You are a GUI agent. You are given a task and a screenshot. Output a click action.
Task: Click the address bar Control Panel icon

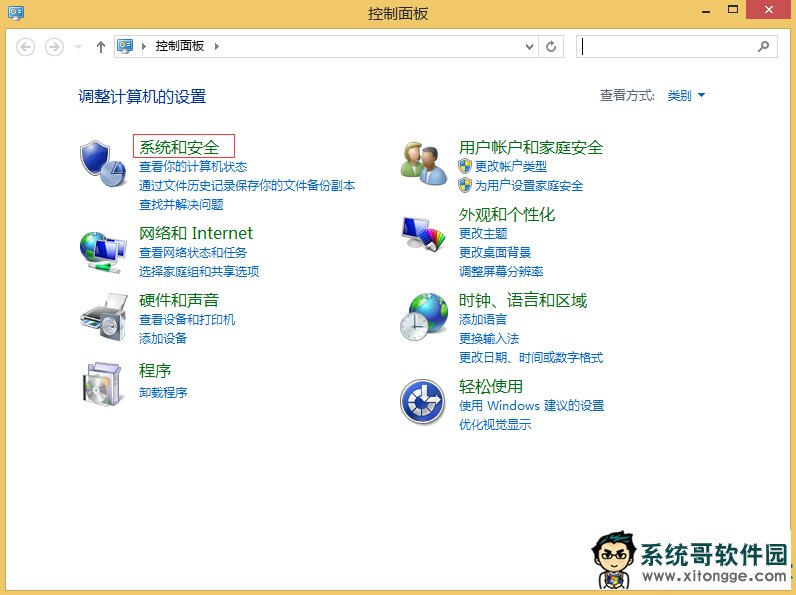125,46
